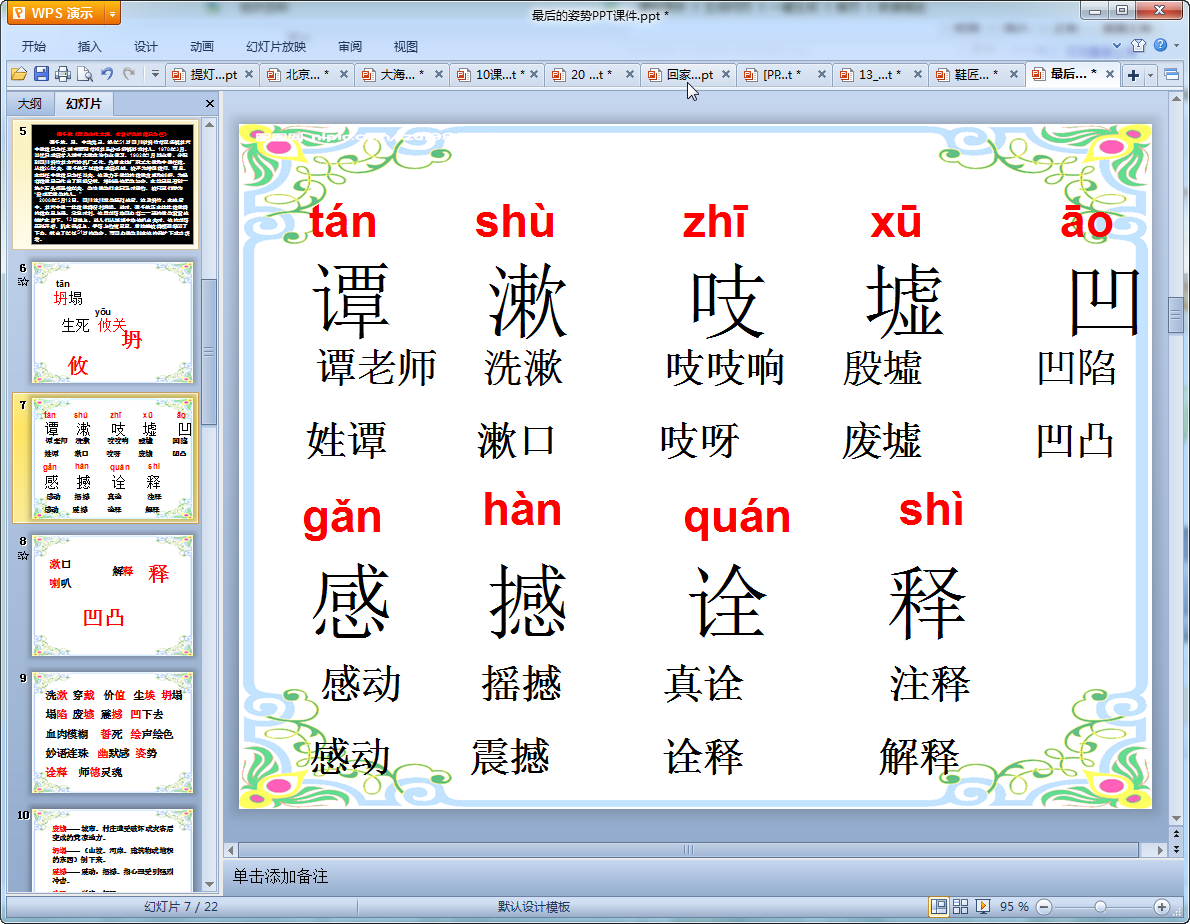Close the 大海... document tab
1190x924 pixels.
click(439, 74)
